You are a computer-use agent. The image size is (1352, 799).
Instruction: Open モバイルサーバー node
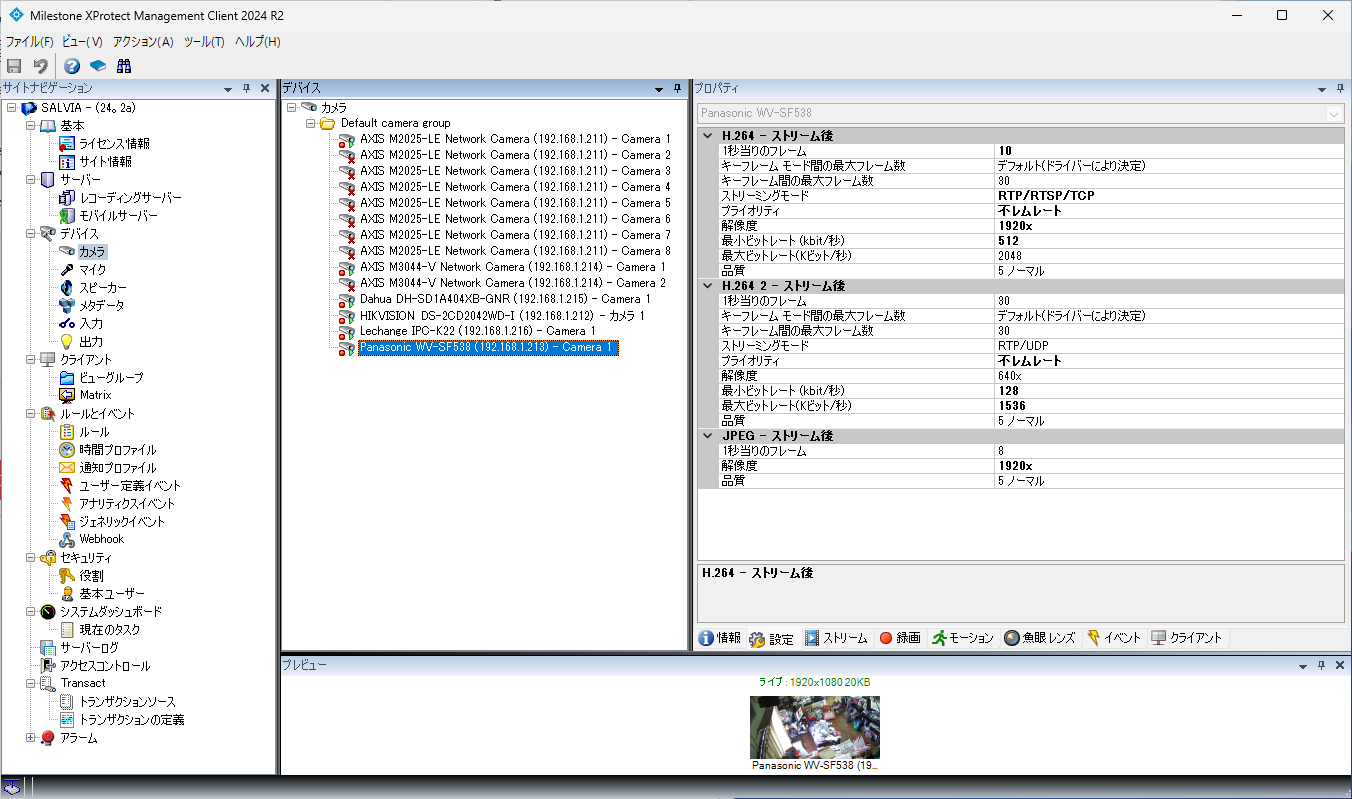tap(118, 216)
